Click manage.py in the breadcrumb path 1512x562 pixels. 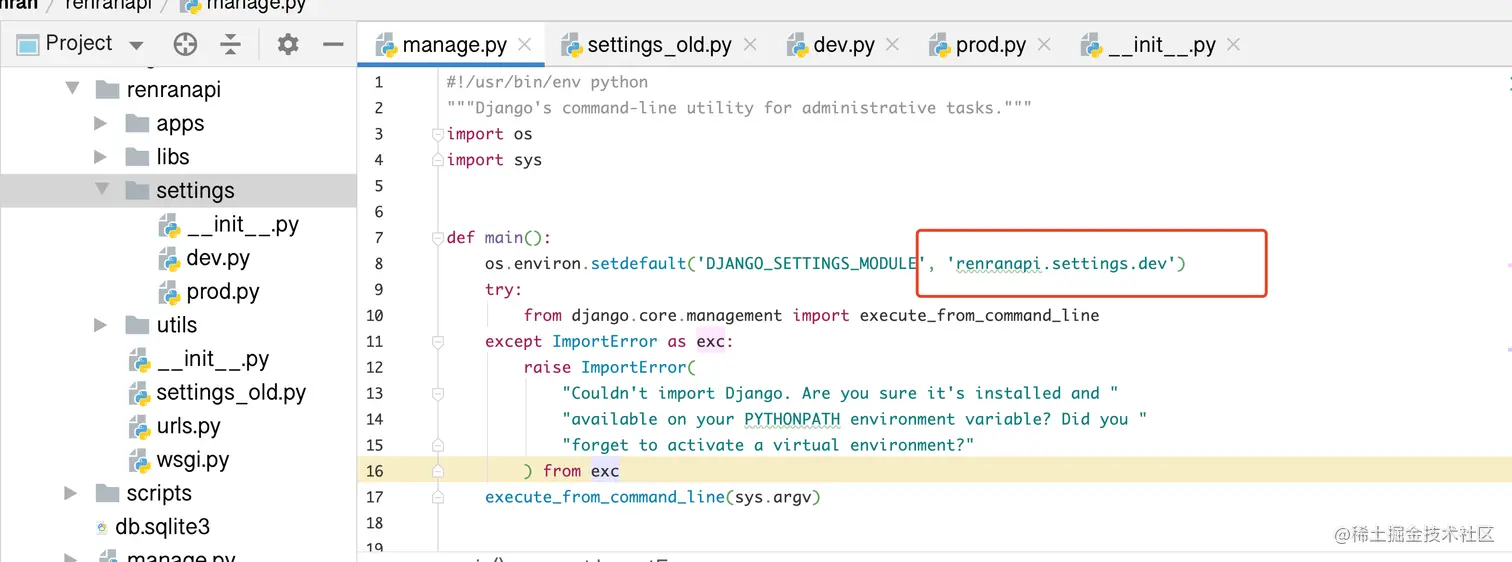(x=243, y=5)
